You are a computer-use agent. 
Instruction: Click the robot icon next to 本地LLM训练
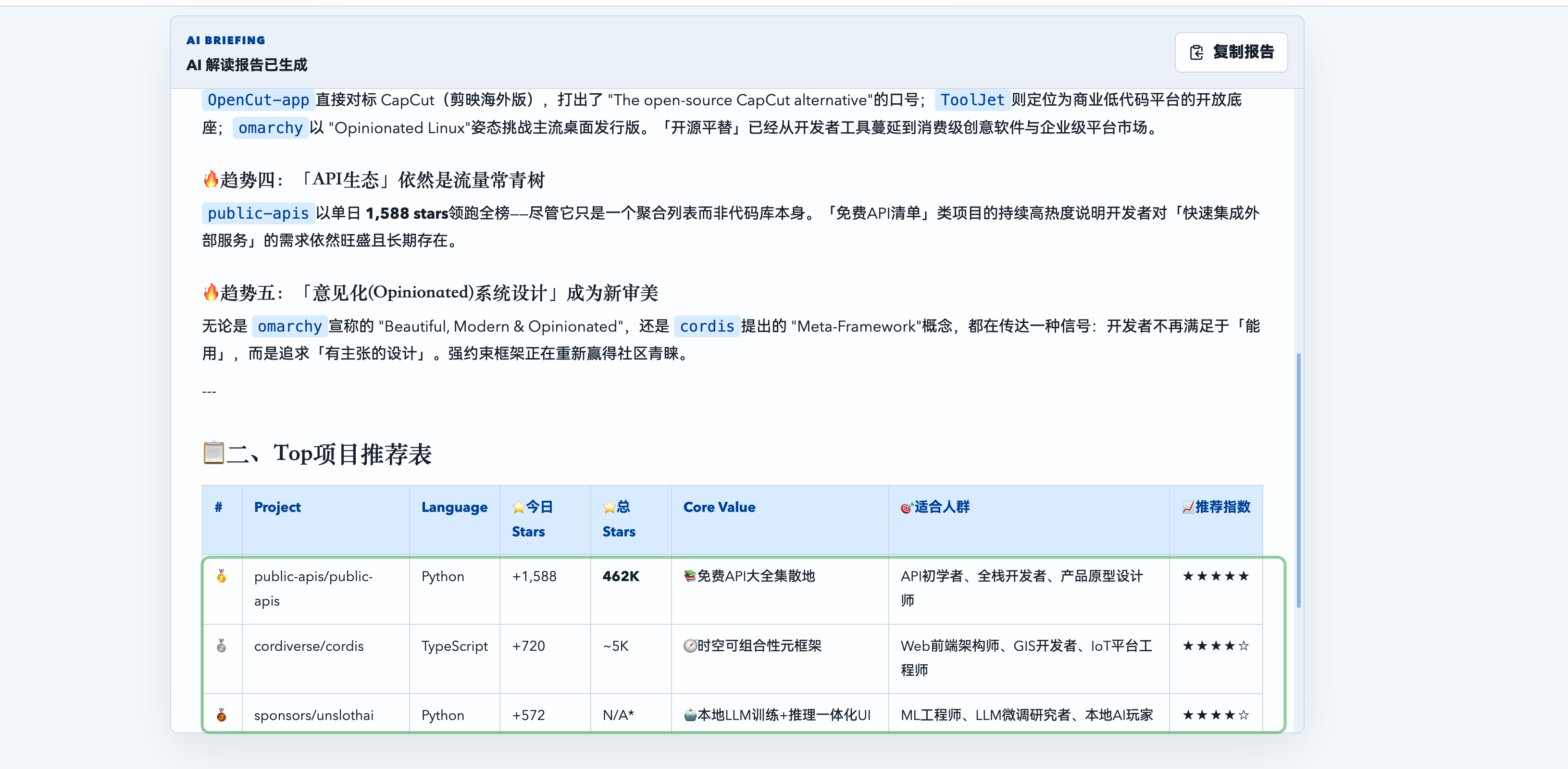690,715
